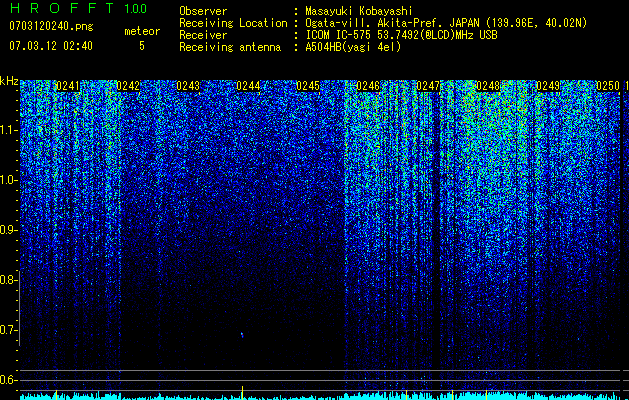Click the yellow spike near 0241 in the level strip
This screenshot has width=629, height=400.
(56, 395)
